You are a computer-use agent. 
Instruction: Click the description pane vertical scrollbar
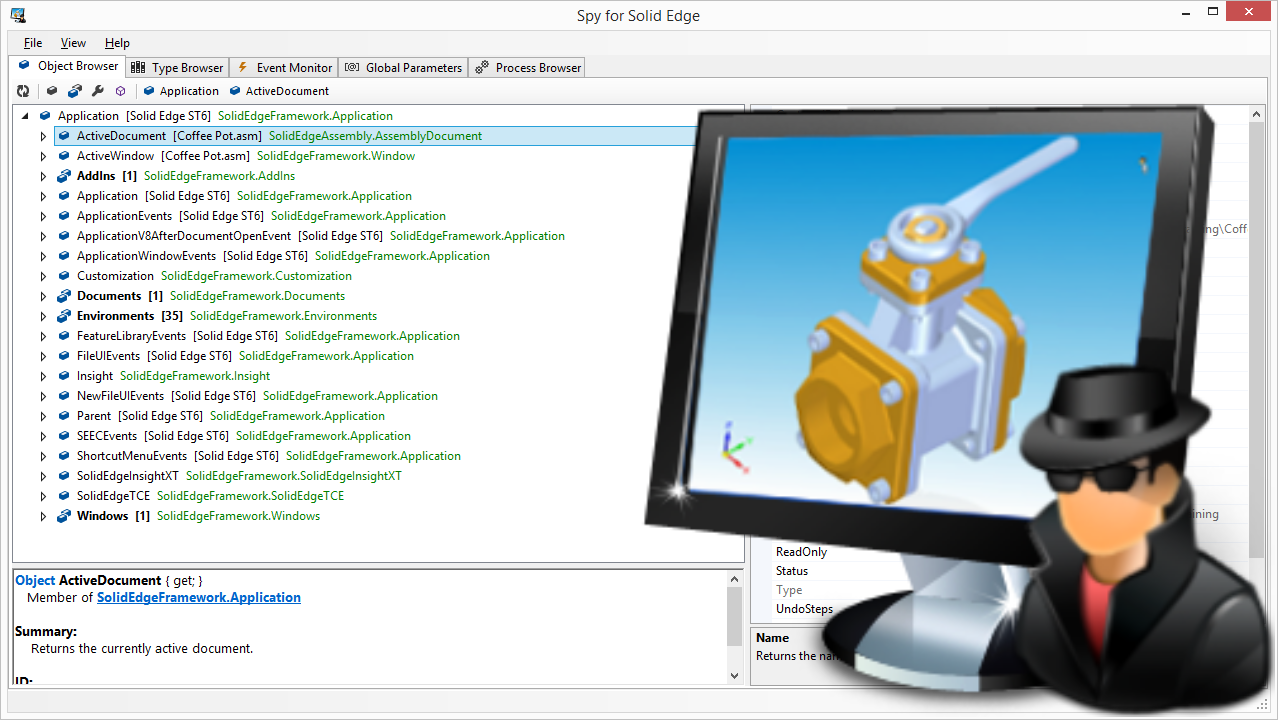tap(736, 627)
